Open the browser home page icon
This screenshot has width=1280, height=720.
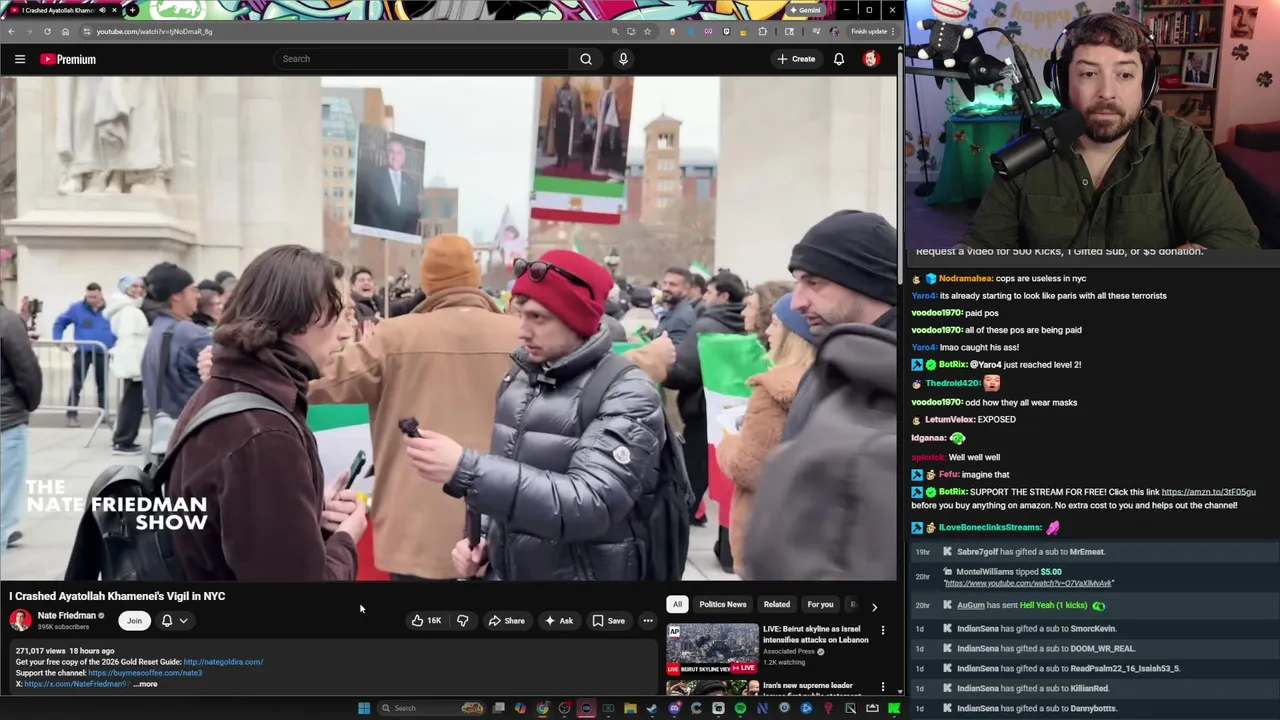(65, 31)
